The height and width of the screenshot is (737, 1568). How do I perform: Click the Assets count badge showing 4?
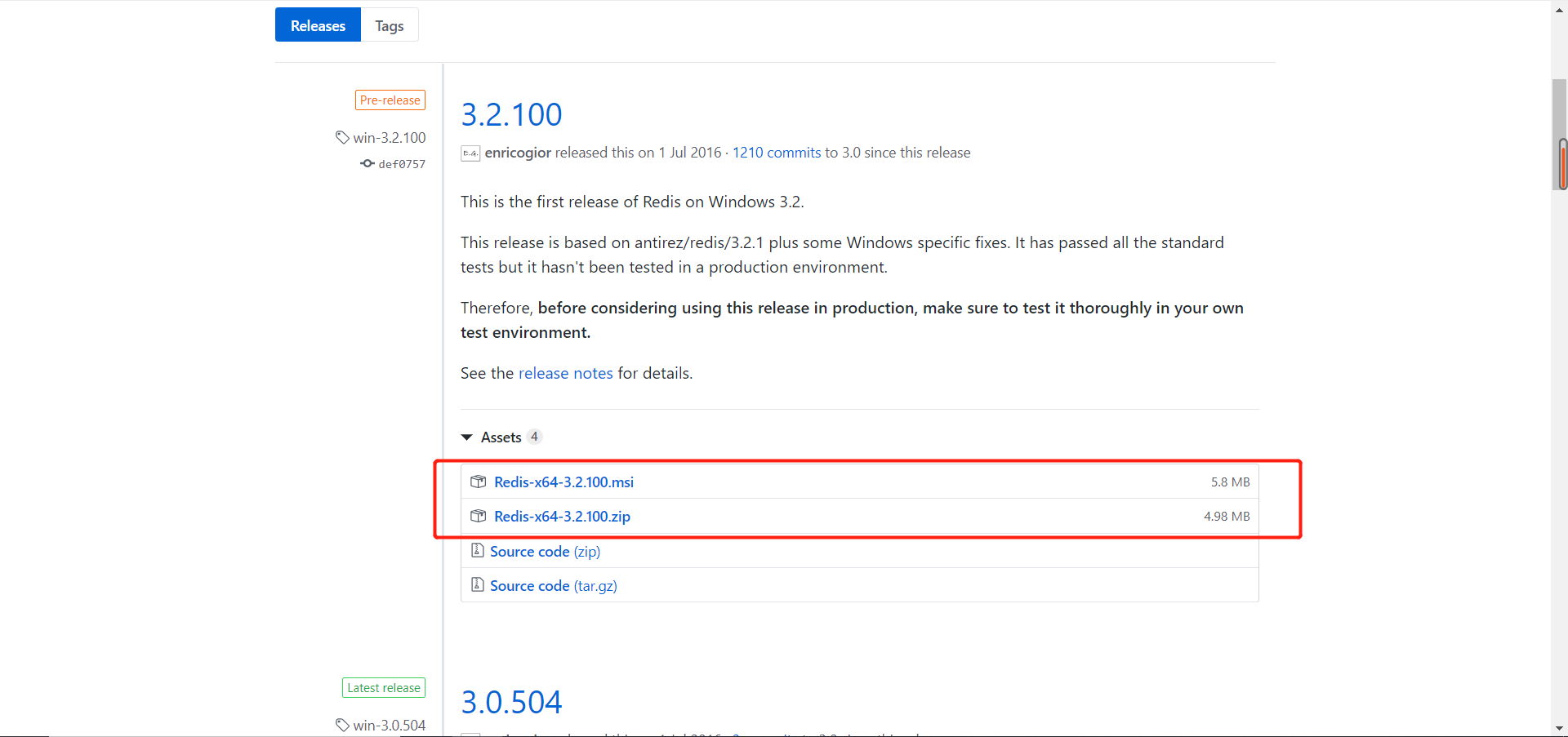pos(534,437)
